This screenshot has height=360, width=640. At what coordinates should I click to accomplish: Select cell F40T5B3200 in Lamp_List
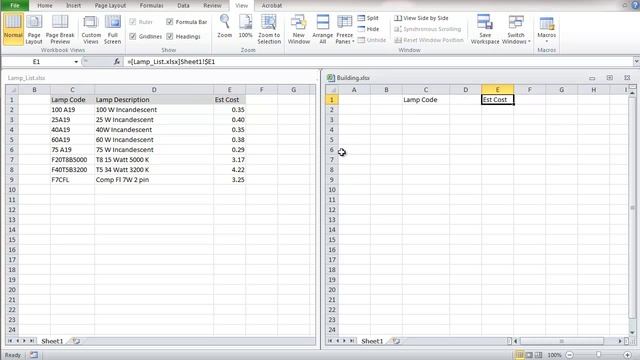(x=72, y=170)
